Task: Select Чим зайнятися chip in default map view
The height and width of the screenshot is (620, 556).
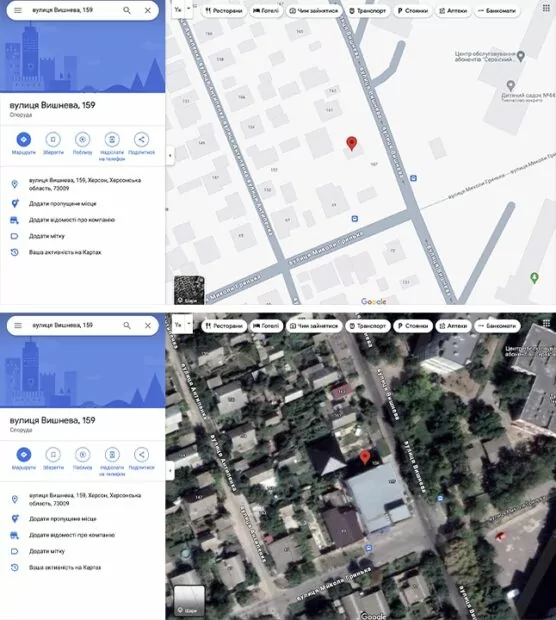Action: point(314,11)
